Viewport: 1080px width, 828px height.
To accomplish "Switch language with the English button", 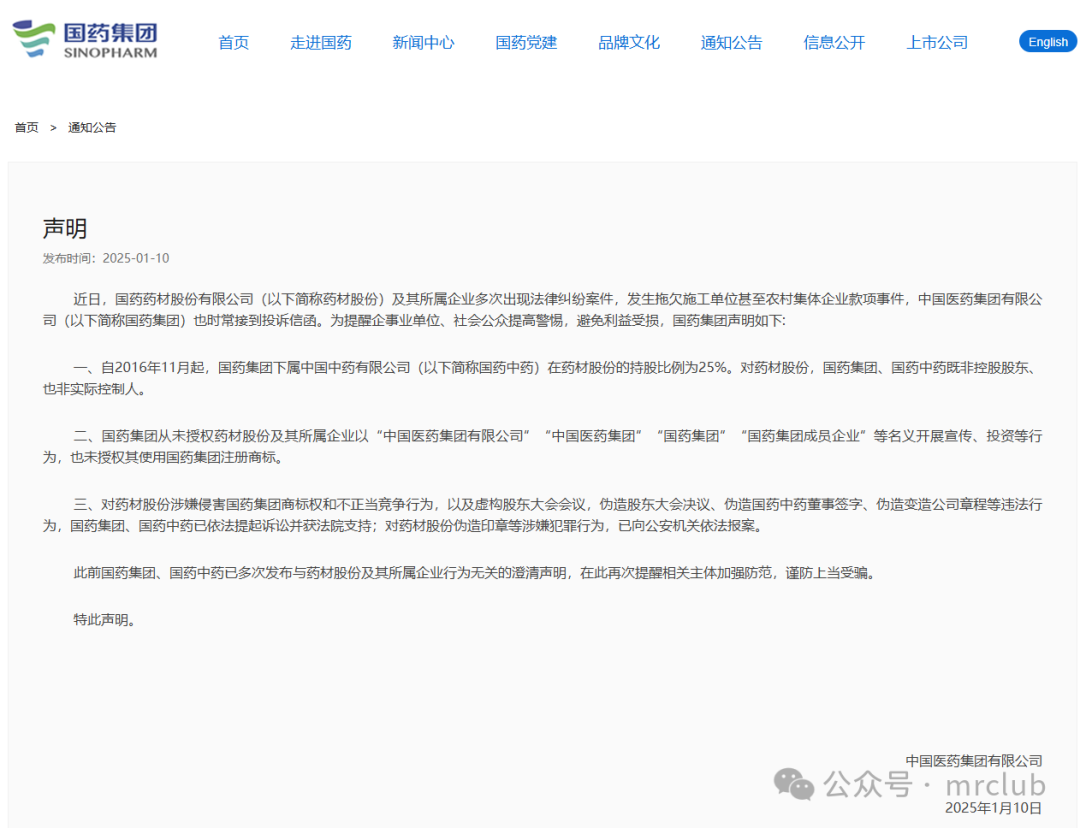I will point(1048,42).
